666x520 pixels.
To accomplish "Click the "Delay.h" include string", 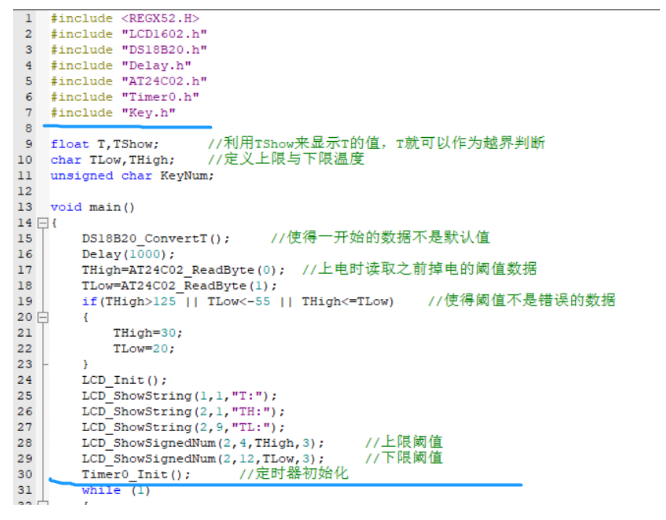I will point(156,65).
